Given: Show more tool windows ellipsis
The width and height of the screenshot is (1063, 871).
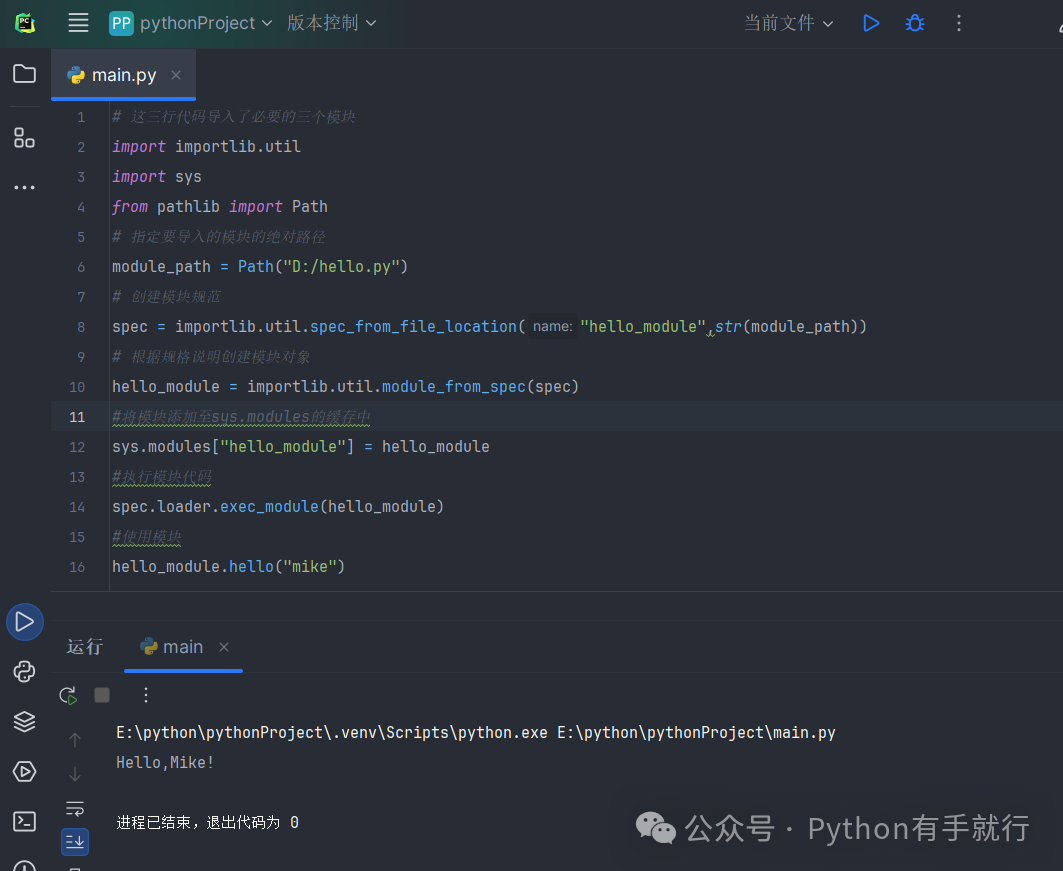Looking at the screenshot, I should tap(24, 187).
